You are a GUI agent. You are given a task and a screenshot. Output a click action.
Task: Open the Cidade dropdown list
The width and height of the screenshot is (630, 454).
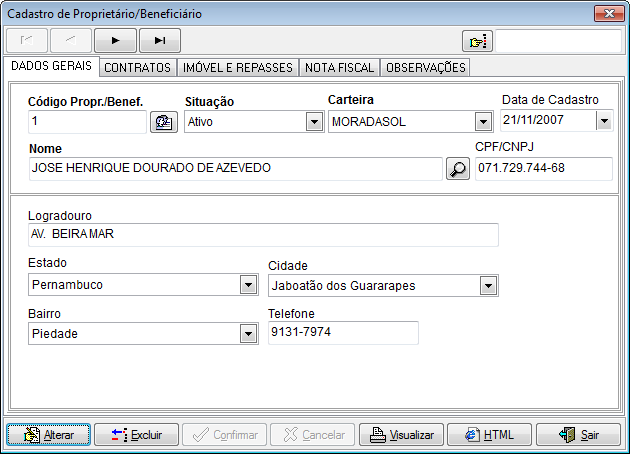tap(488, 286)
